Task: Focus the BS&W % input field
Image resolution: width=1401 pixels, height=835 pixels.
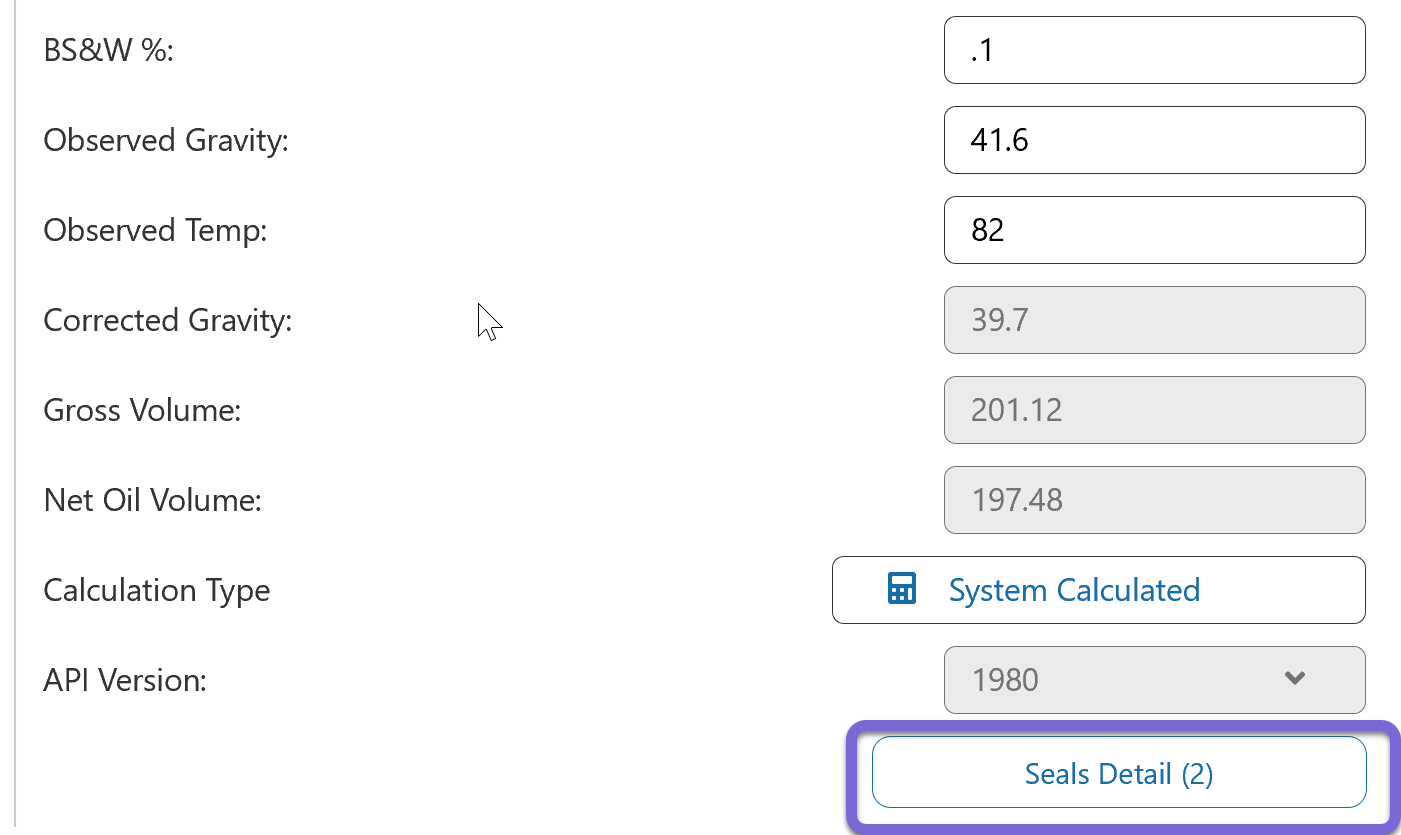Action: click(1153, 50)
